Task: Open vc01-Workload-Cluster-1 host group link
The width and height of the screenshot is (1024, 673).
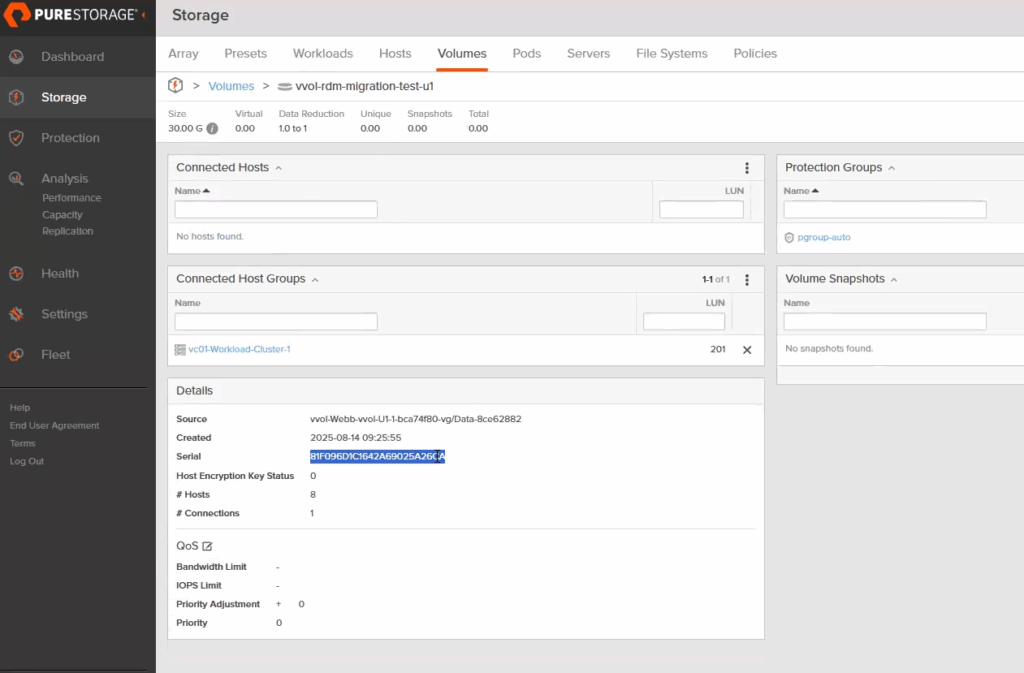Action: click(x=240, y=349)
